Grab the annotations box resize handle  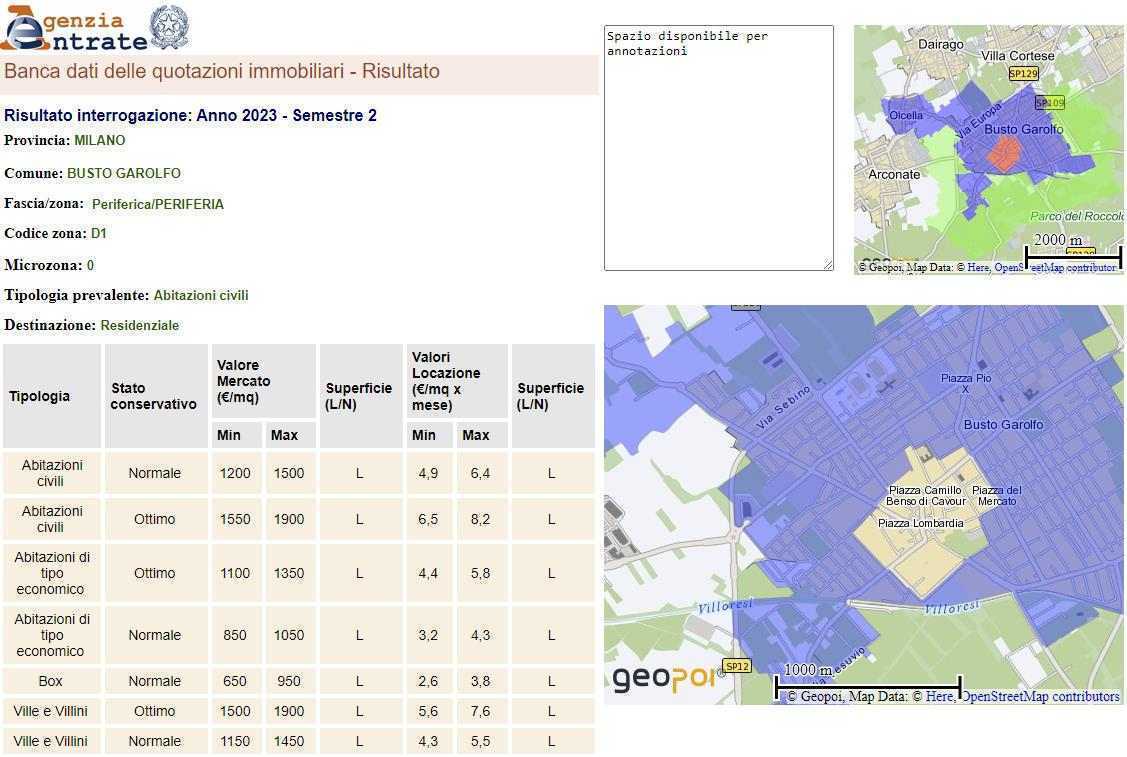pyautogui.click(x=827, y=264)
